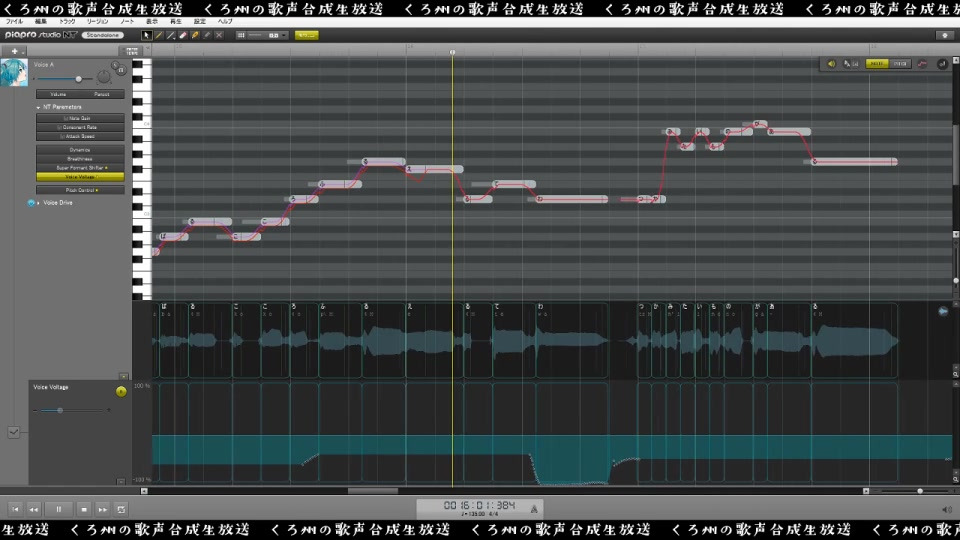
Task: Open the 再生 menu
Action: coord(176,21)
